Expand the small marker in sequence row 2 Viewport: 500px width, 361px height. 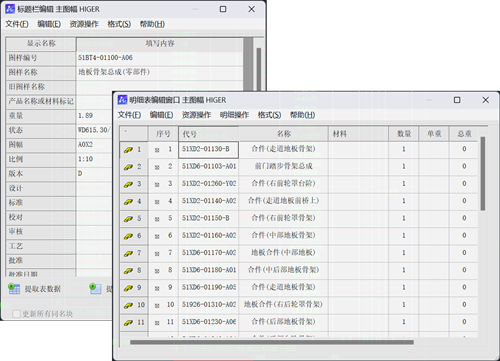[x=157, y=168]
